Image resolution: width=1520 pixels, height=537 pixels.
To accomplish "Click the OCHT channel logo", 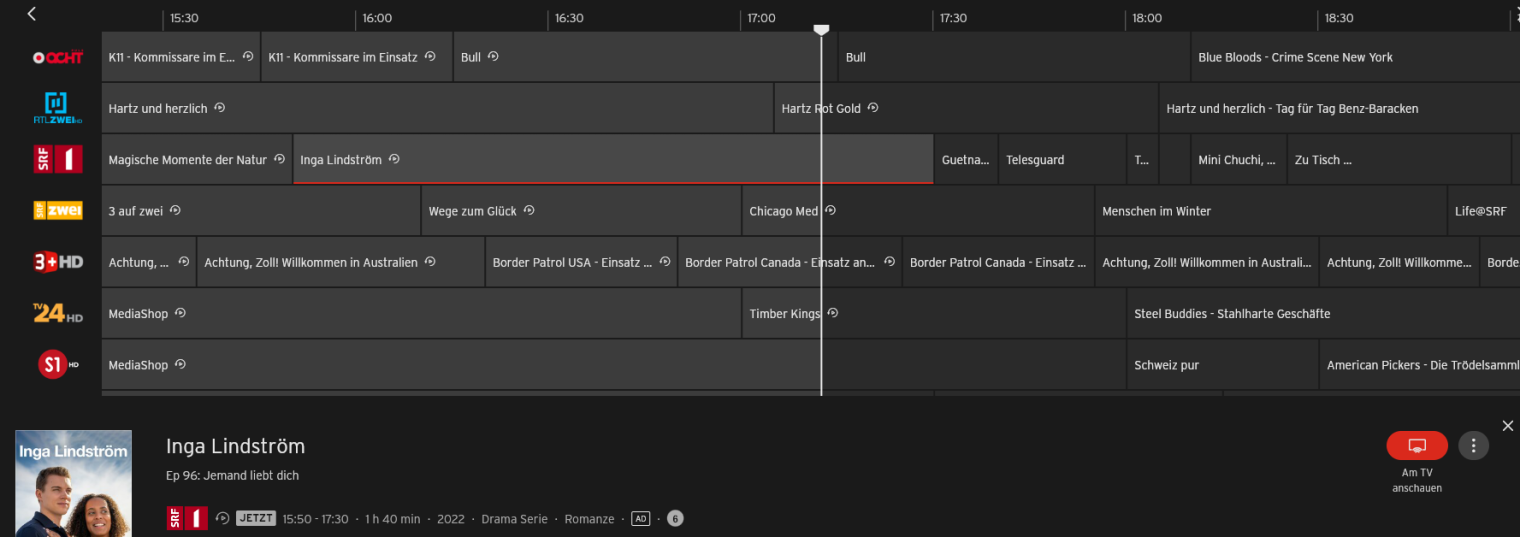I will click(x=57, y=58).
